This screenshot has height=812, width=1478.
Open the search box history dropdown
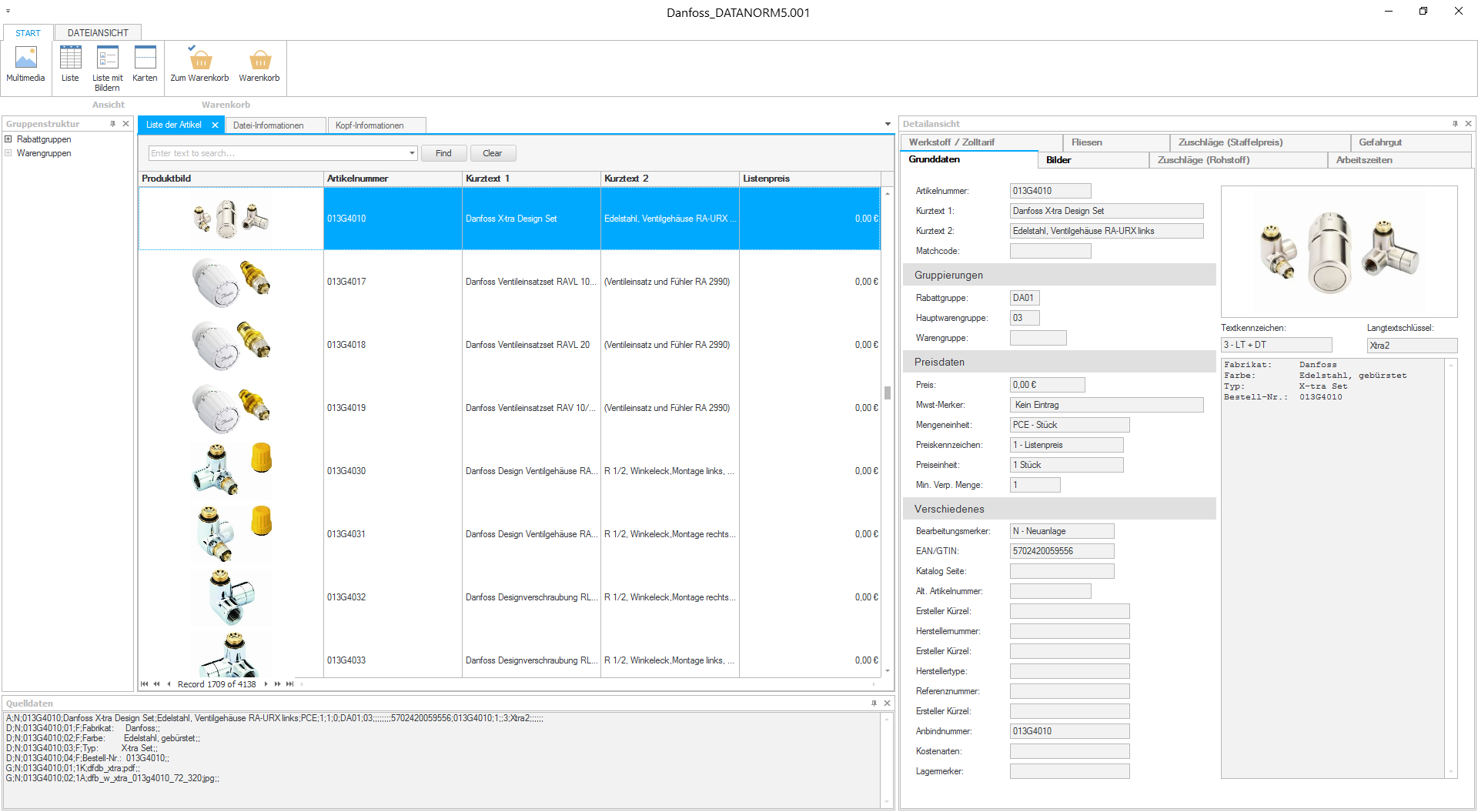point(412,153)
